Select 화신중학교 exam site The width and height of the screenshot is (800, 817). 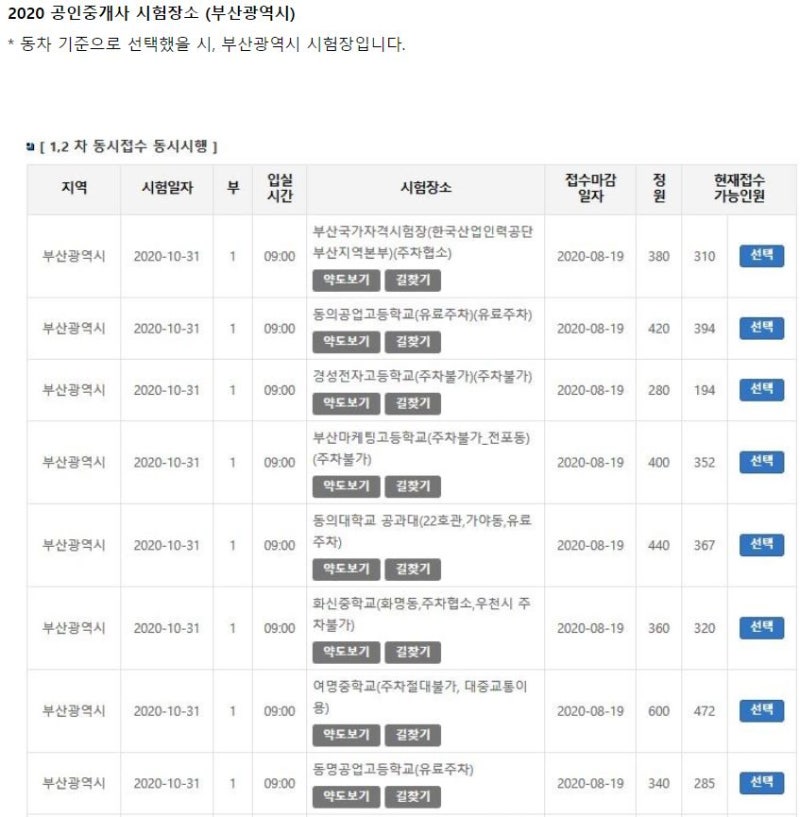tap(761, 628)
